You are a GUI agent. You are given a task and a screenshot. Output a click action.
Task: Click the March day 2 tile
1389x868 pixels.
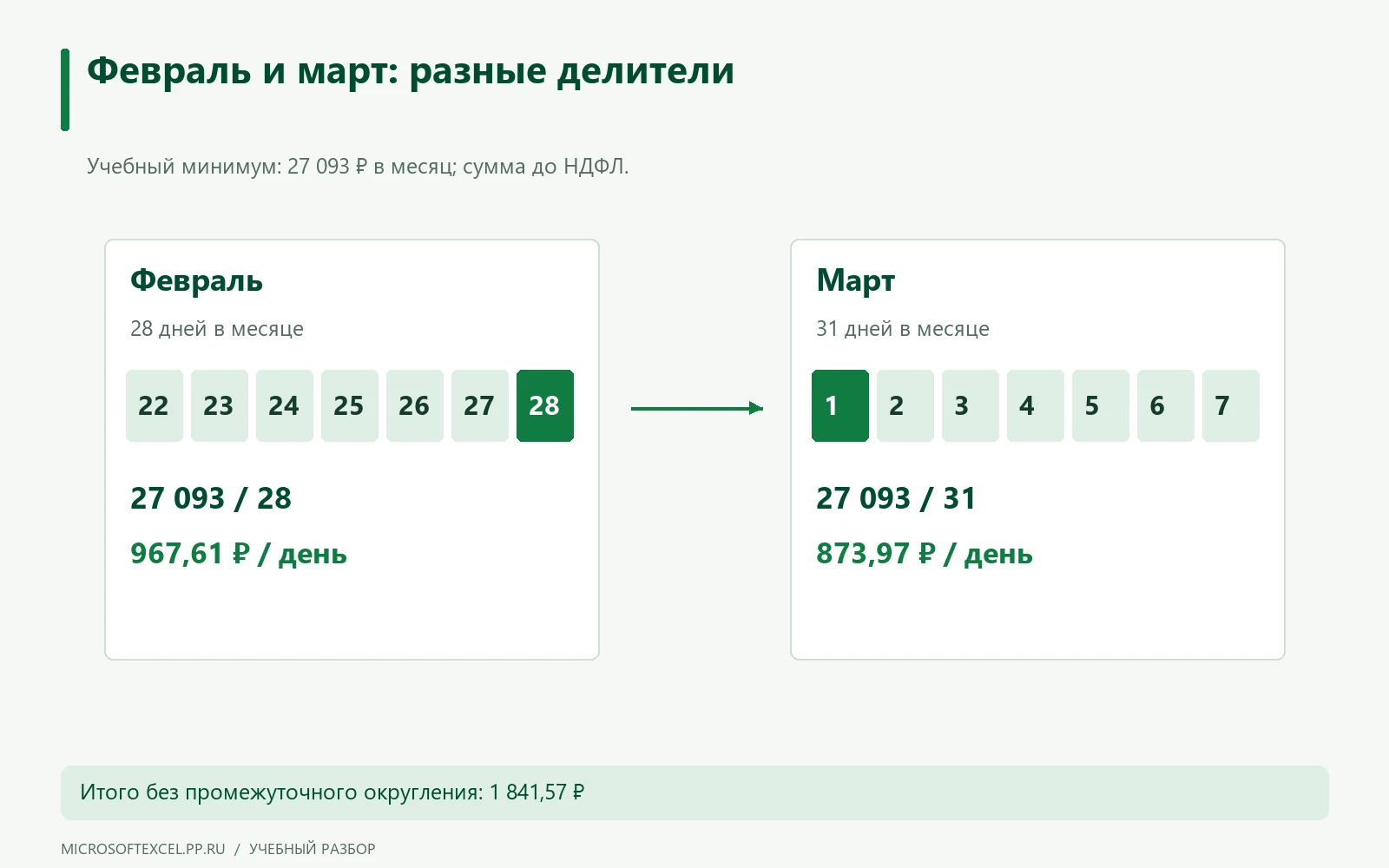click(x=905, y=405)
